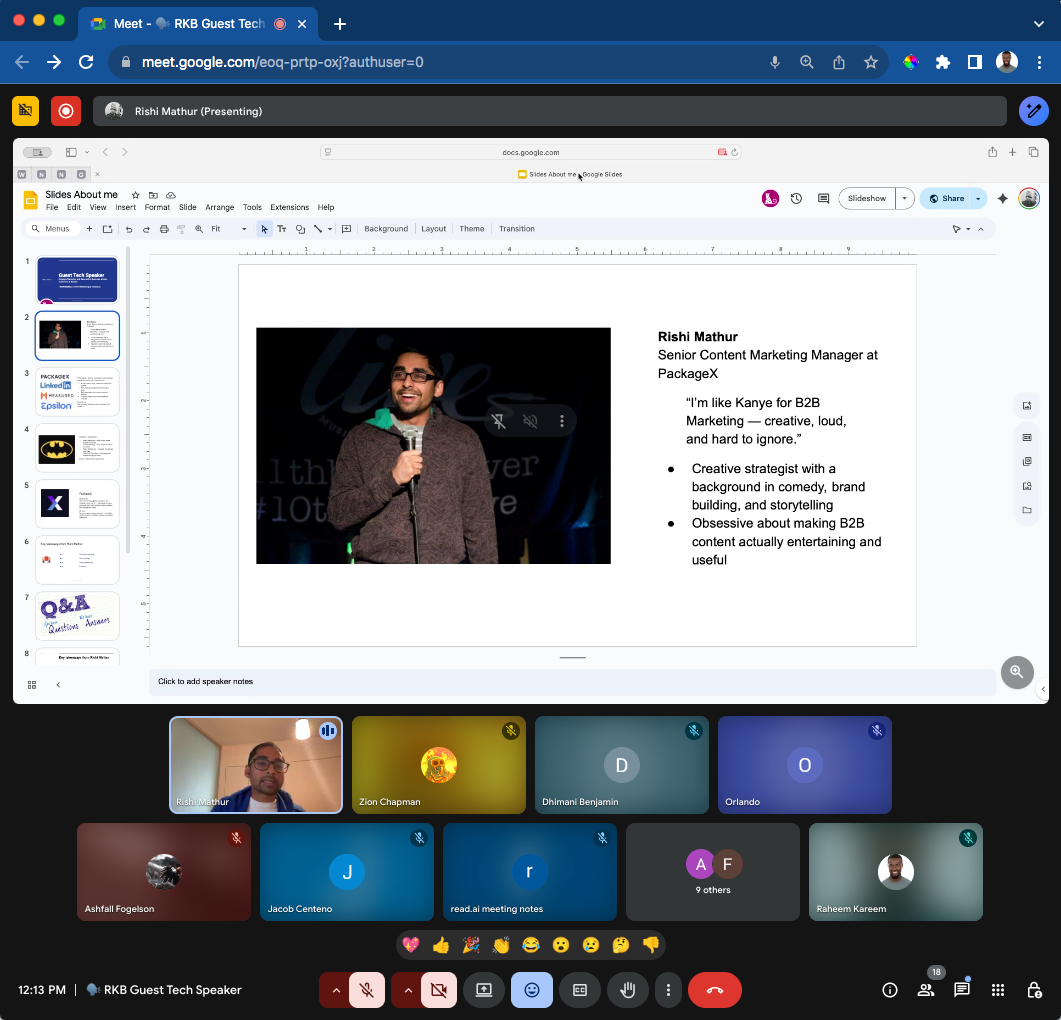
Task: Show the people panel with 18 participants
Action: tap(926, 990)
